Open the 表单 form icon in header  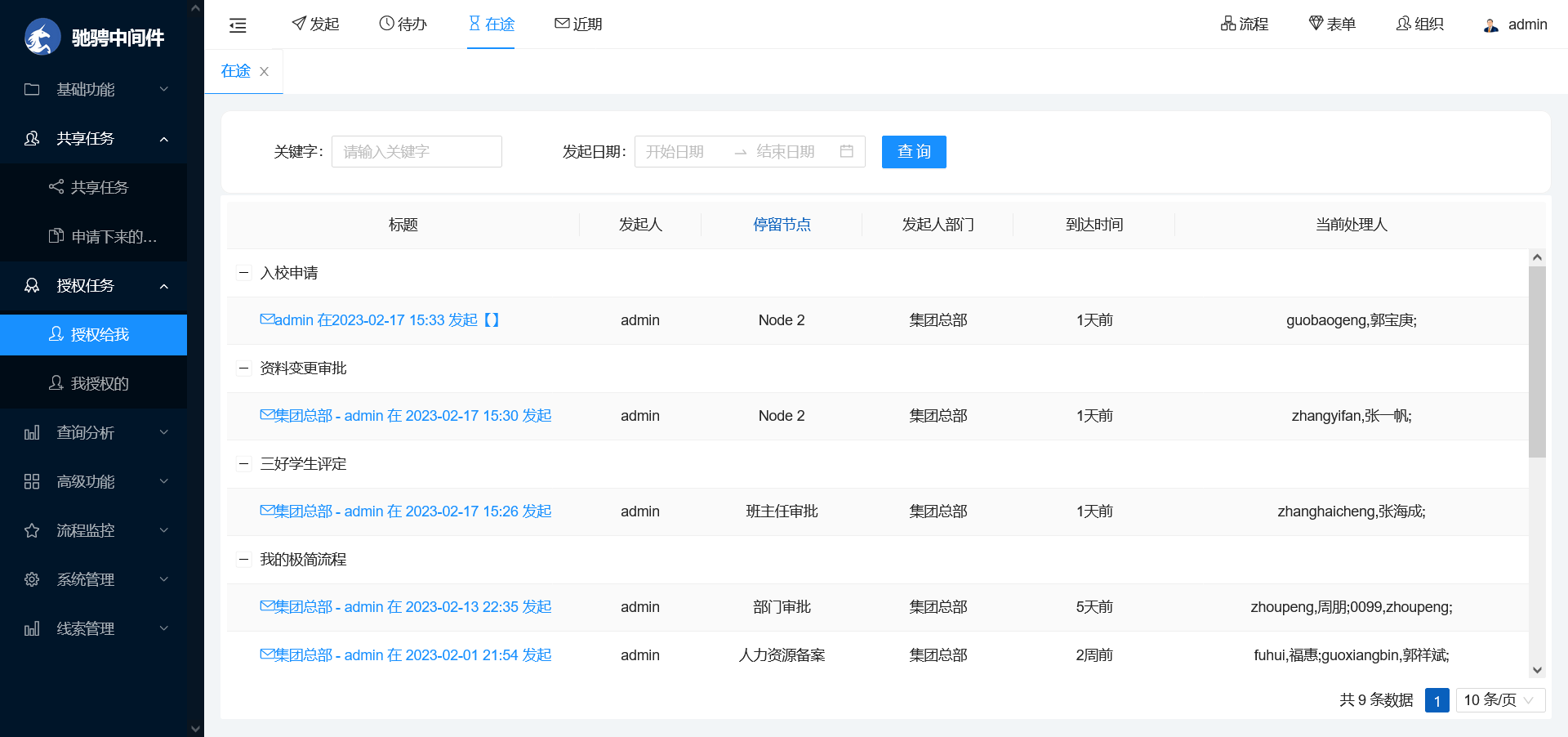pyautogui.click(x=1315, y=24)
